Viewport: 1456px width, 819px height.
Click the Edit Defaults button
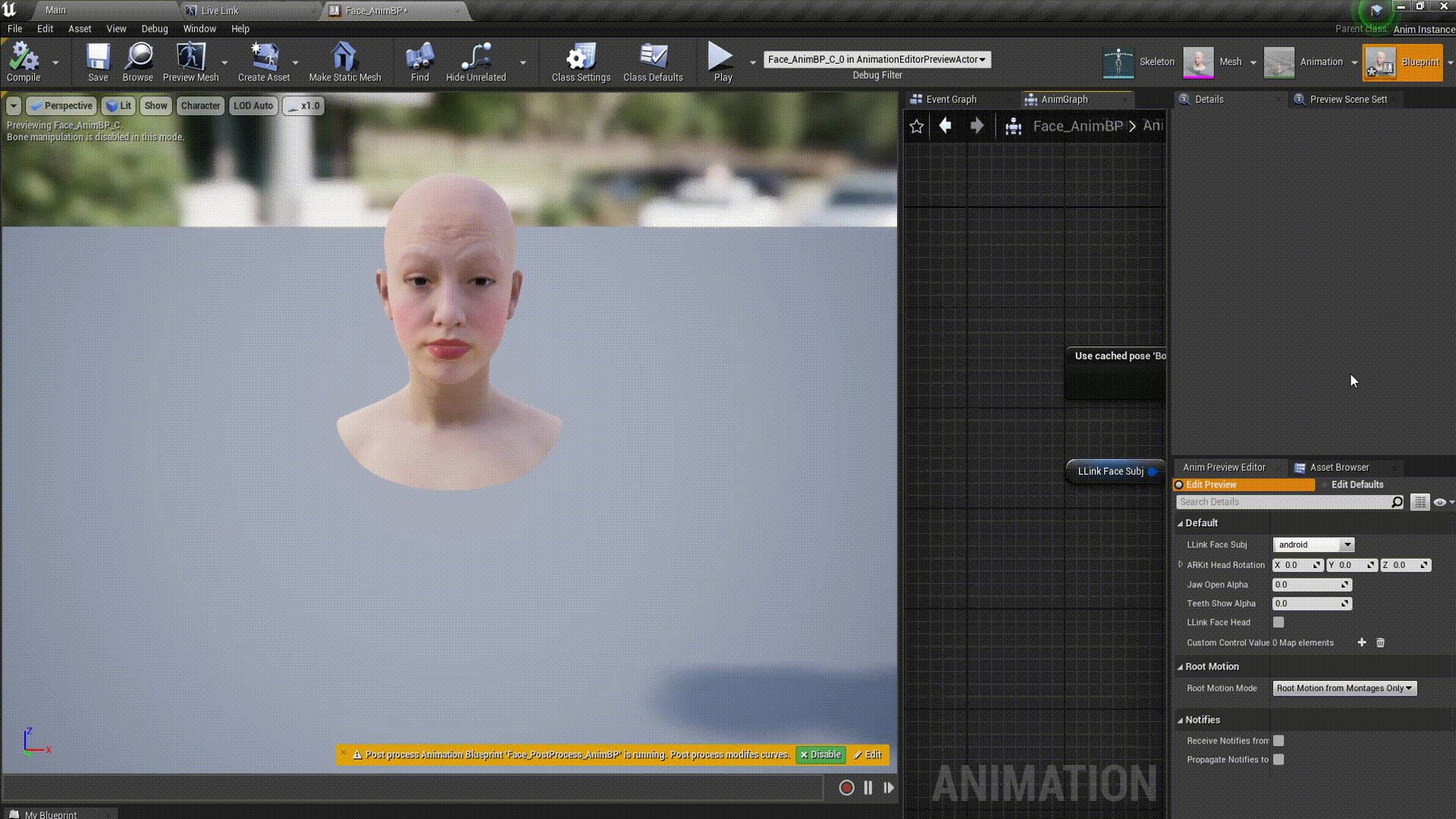(x=1357, y=485)
